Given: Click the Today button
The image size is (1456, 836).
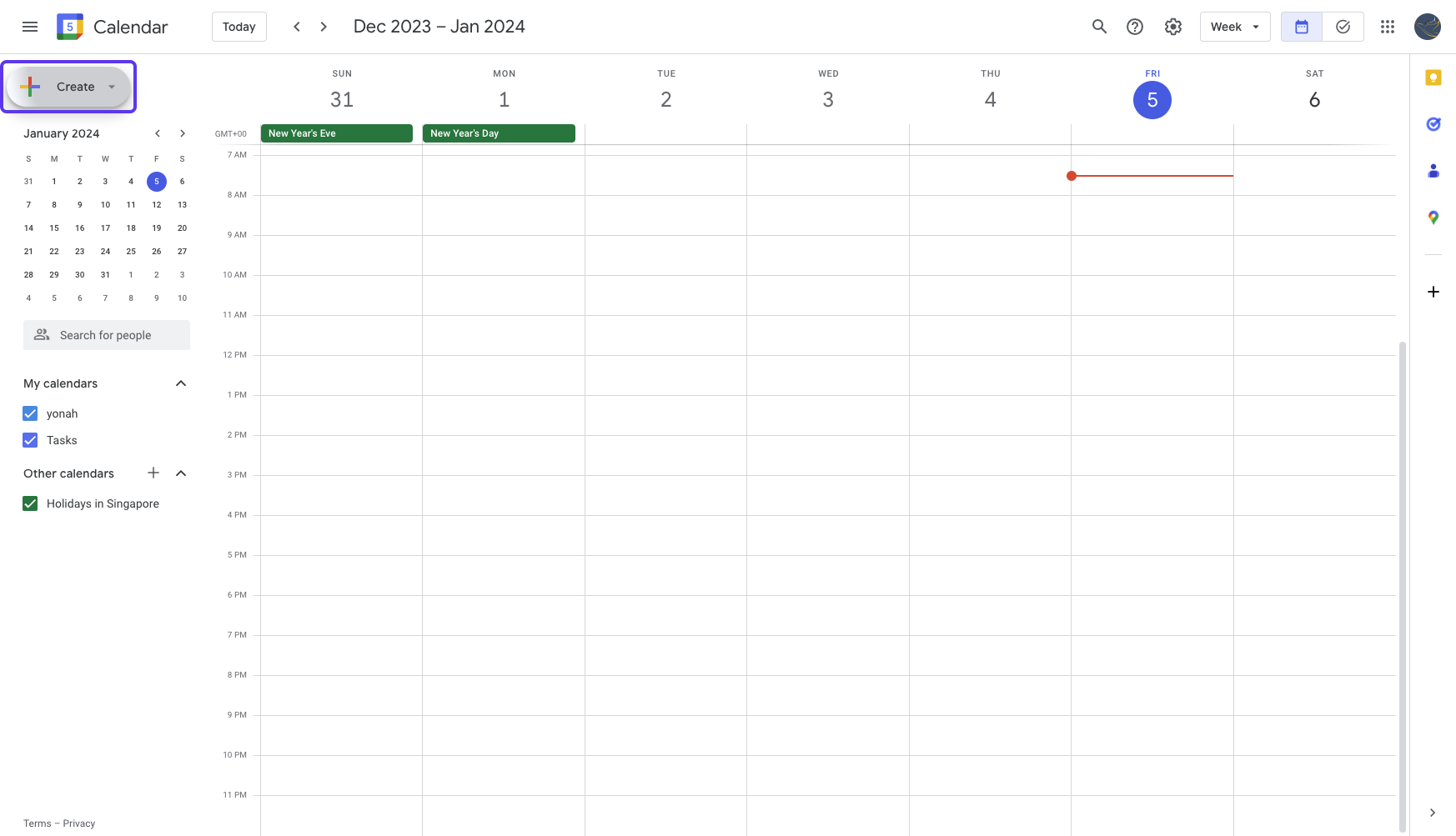Looking at the screenshot, I should (x=239, y=27).
